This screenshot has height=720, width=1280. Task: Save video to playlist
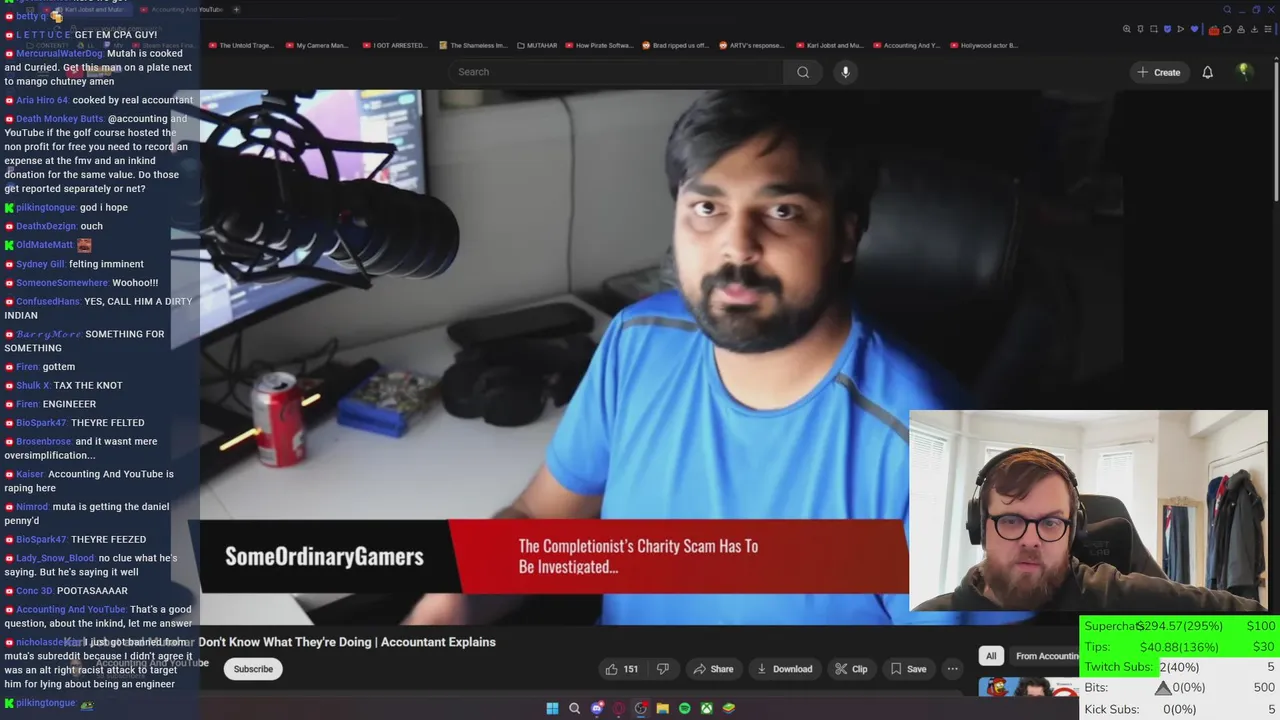point(908,669)
